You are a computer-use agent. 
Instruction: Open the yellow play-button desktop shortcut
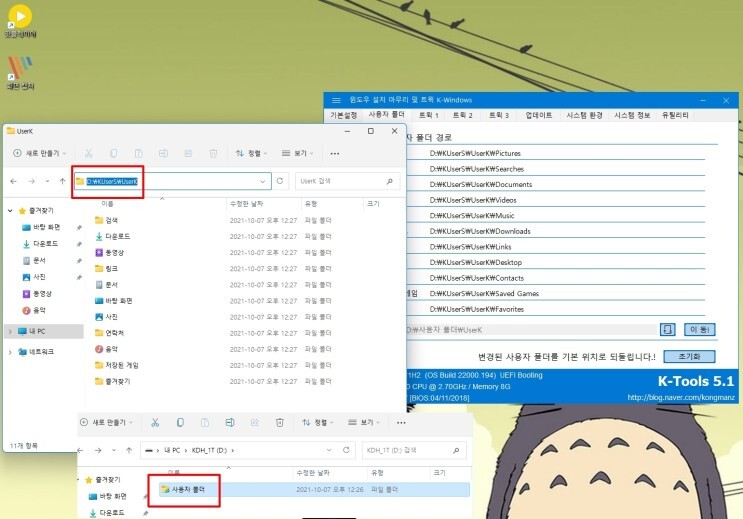tap(20, 21)
